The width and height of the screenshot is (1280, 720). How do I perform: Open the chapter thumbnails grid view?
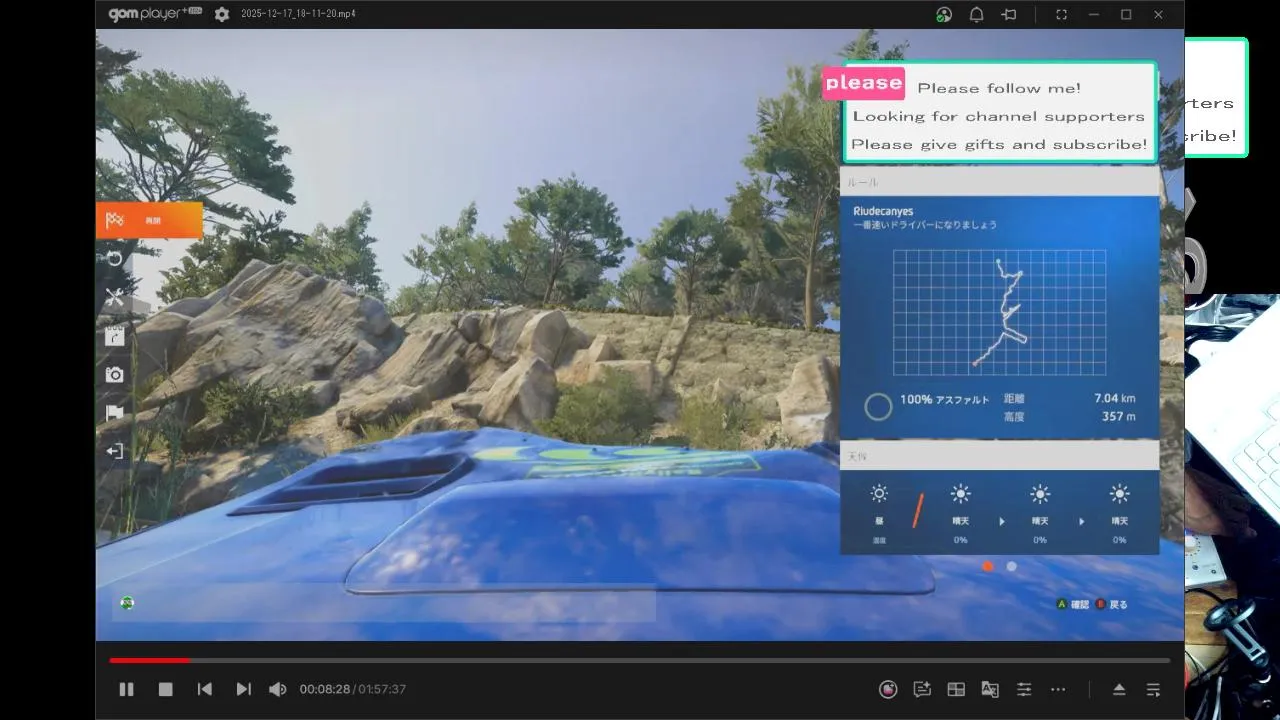tap(956, 689)
